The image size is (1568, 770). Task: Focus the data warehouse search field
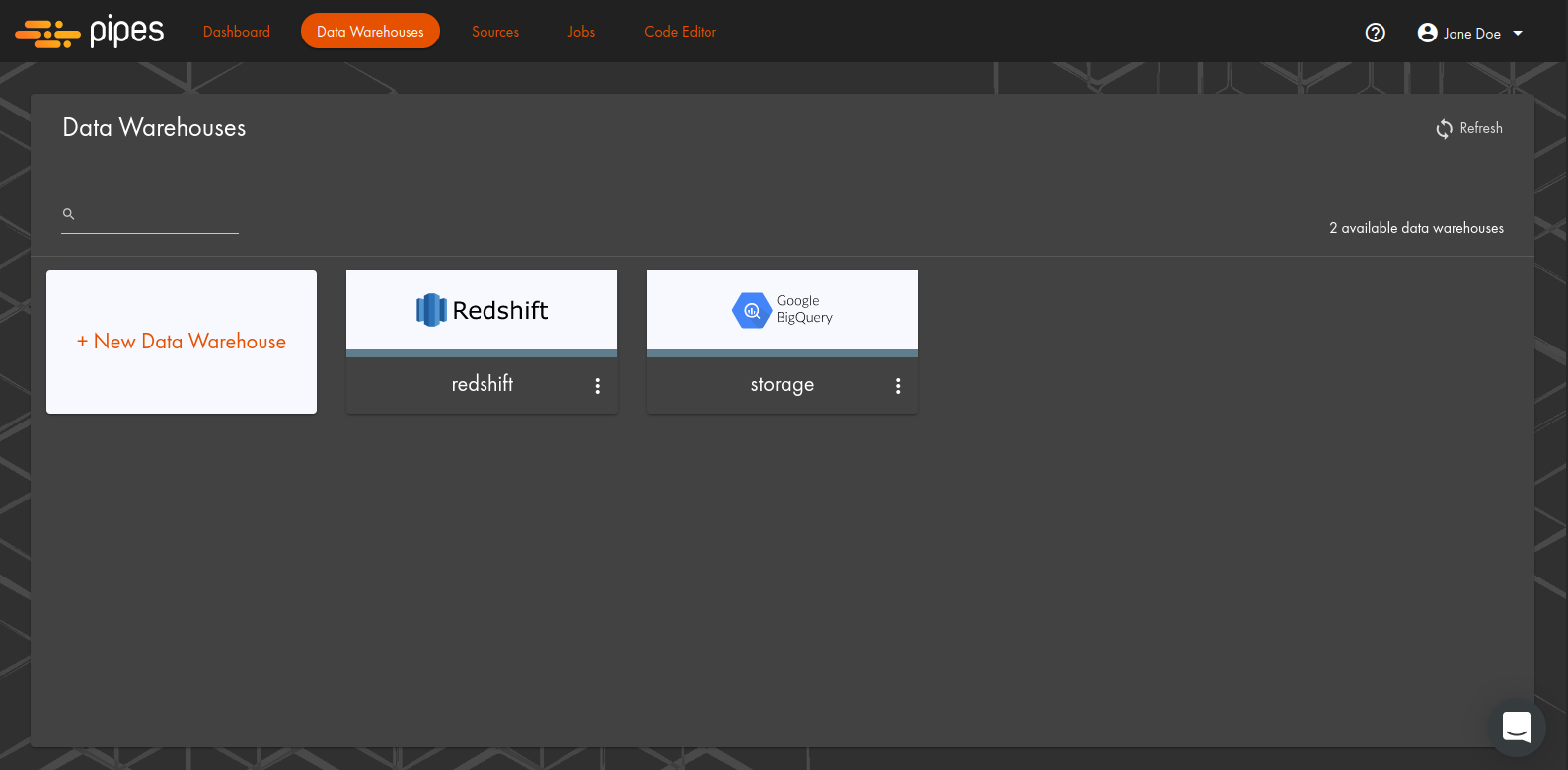pyautogui.click(x=158, y=214)
